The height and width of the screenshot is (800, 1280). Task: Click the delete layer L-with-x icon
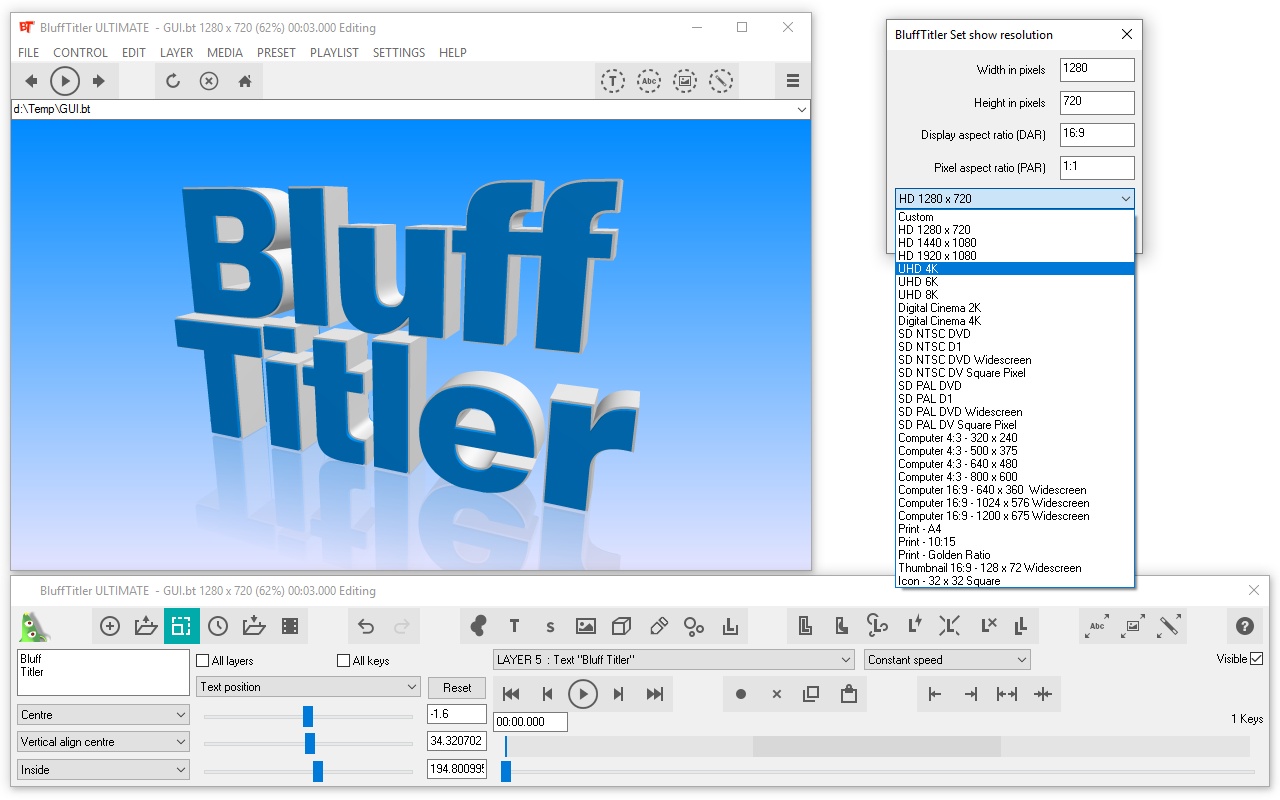[988, 626]
